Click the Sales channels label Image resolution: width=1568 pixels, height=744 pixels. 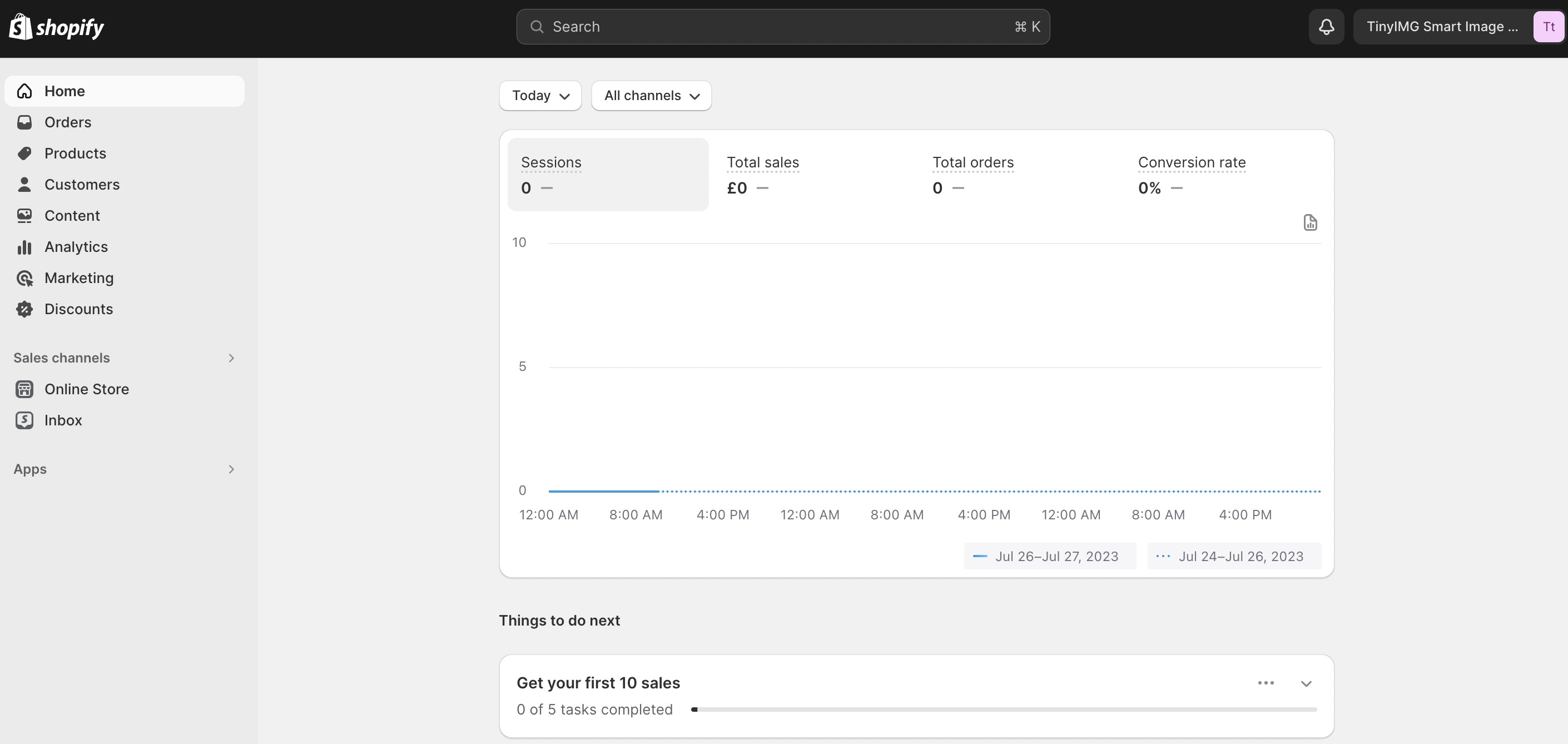click(x=62, y=358)
